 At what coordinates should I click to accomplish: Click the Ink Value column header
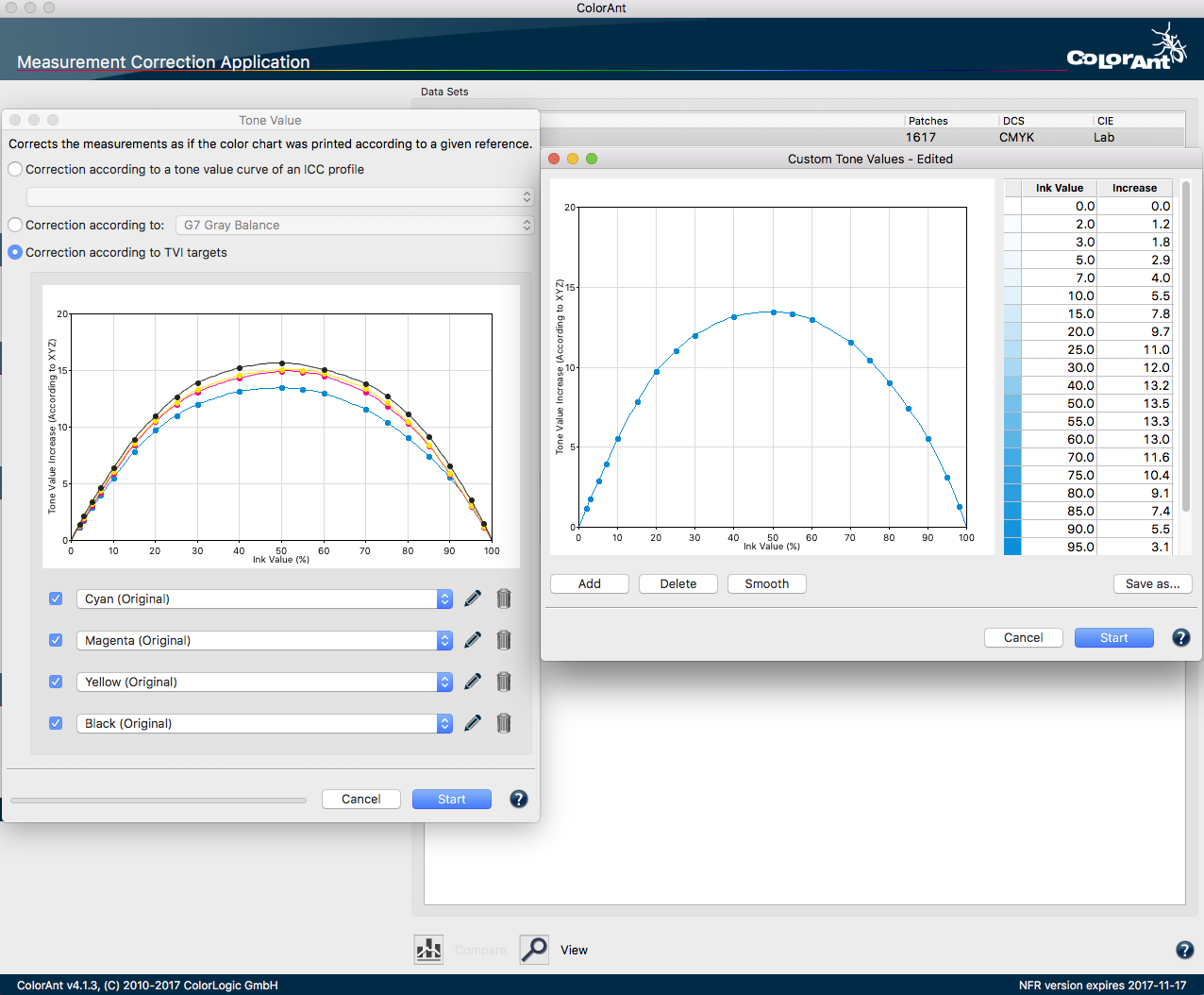[x=1060, y=188]
